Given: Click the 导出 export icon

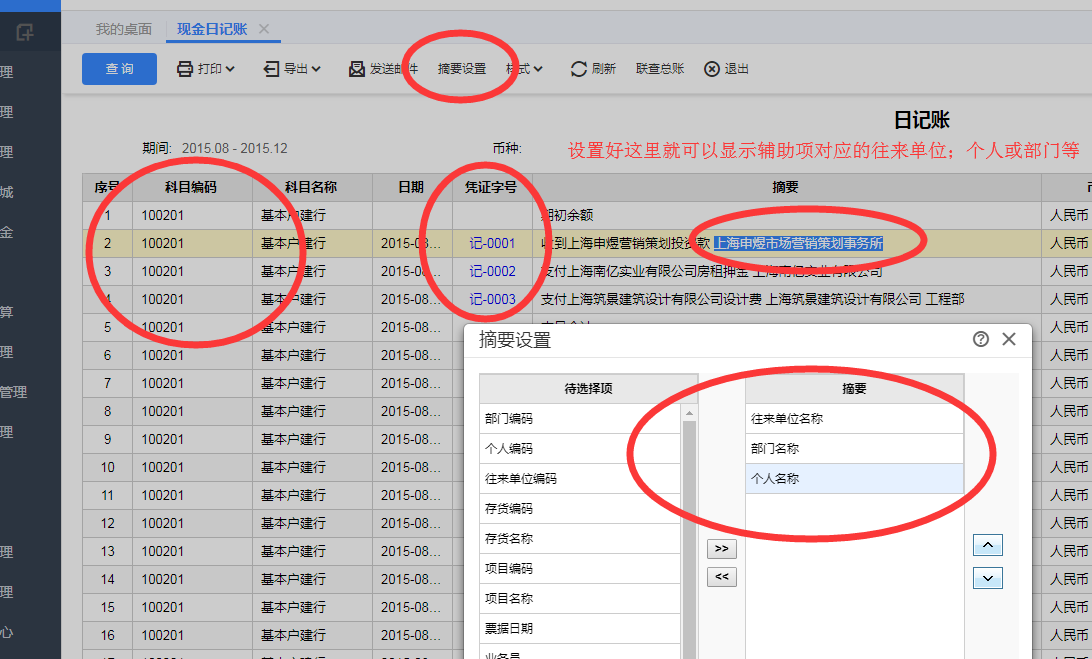Looking at the screenshot, I should pyautogui.click(x=271, y=69).
